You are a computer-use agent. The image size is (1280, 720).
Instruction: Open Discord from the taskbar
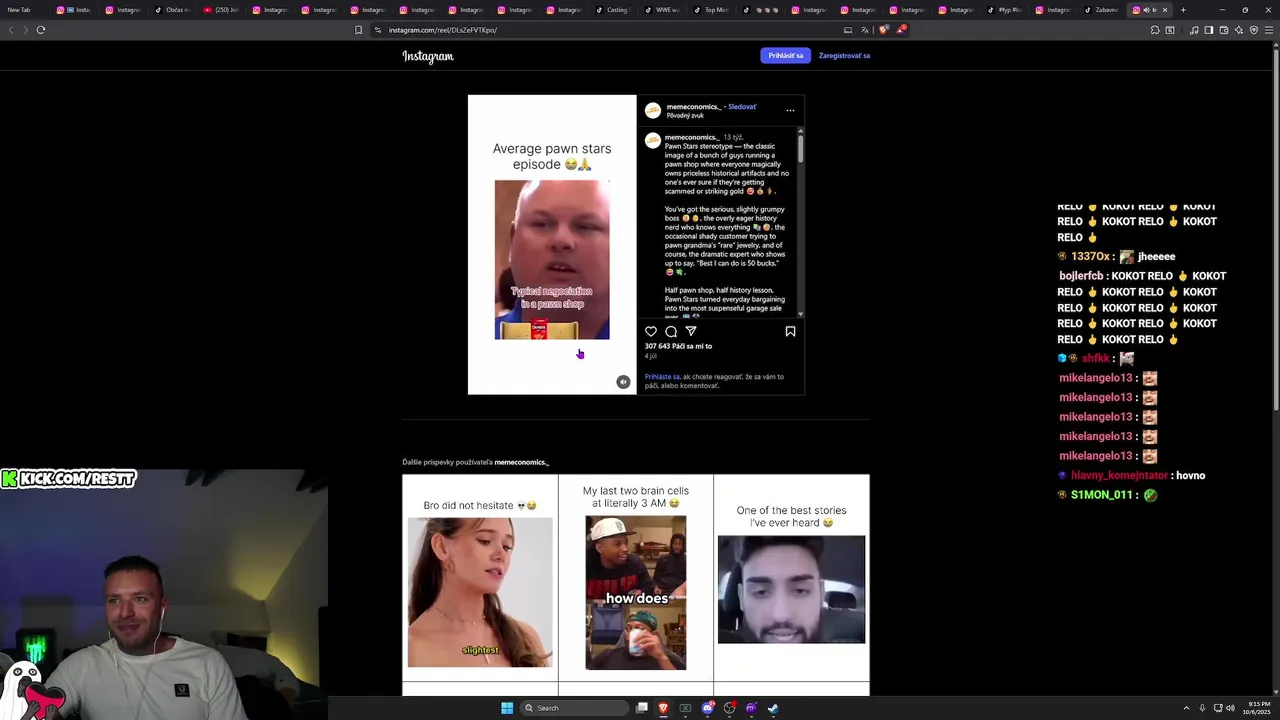pos(707,708)
